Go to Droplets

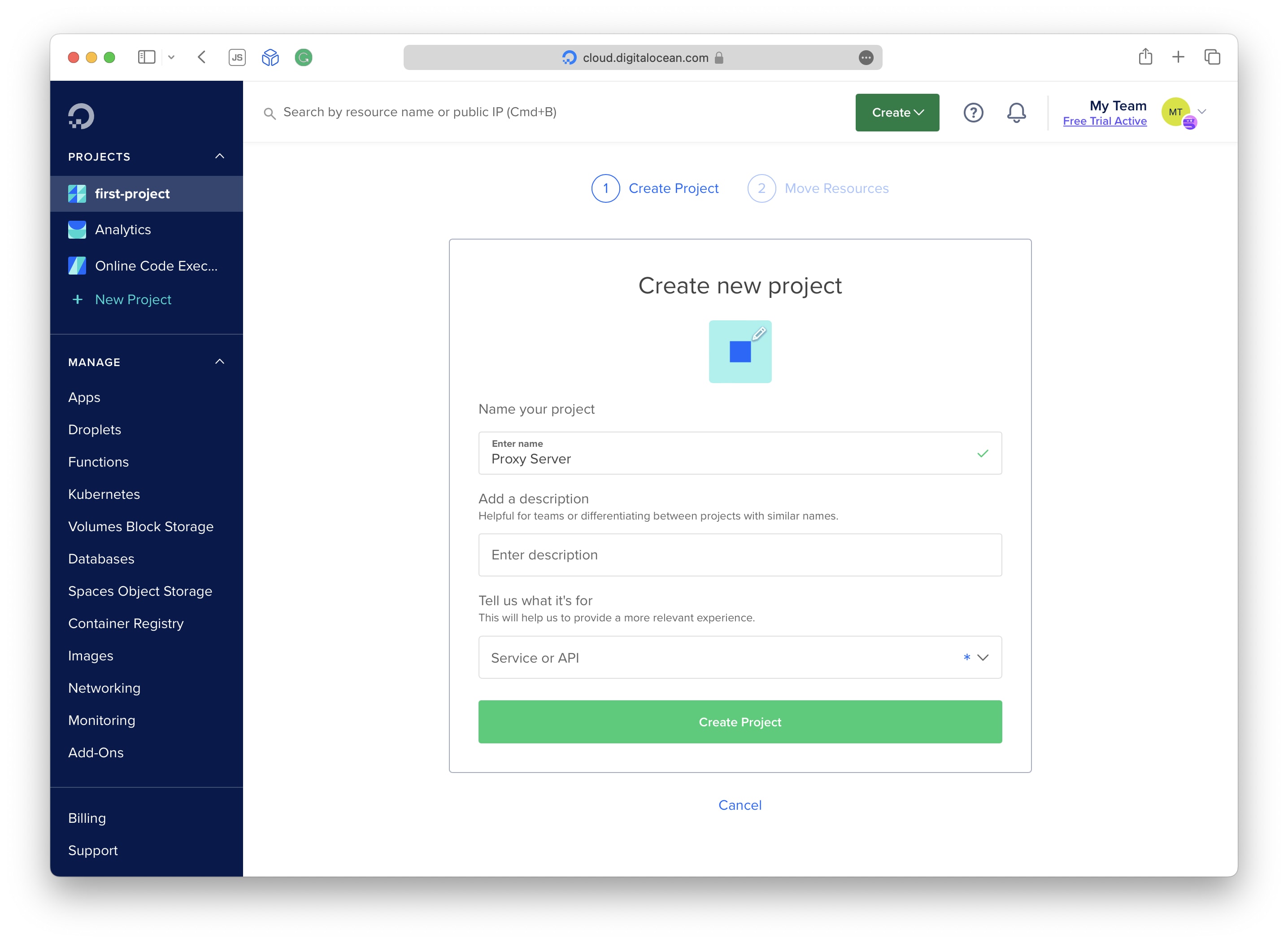tap(95, 429)
